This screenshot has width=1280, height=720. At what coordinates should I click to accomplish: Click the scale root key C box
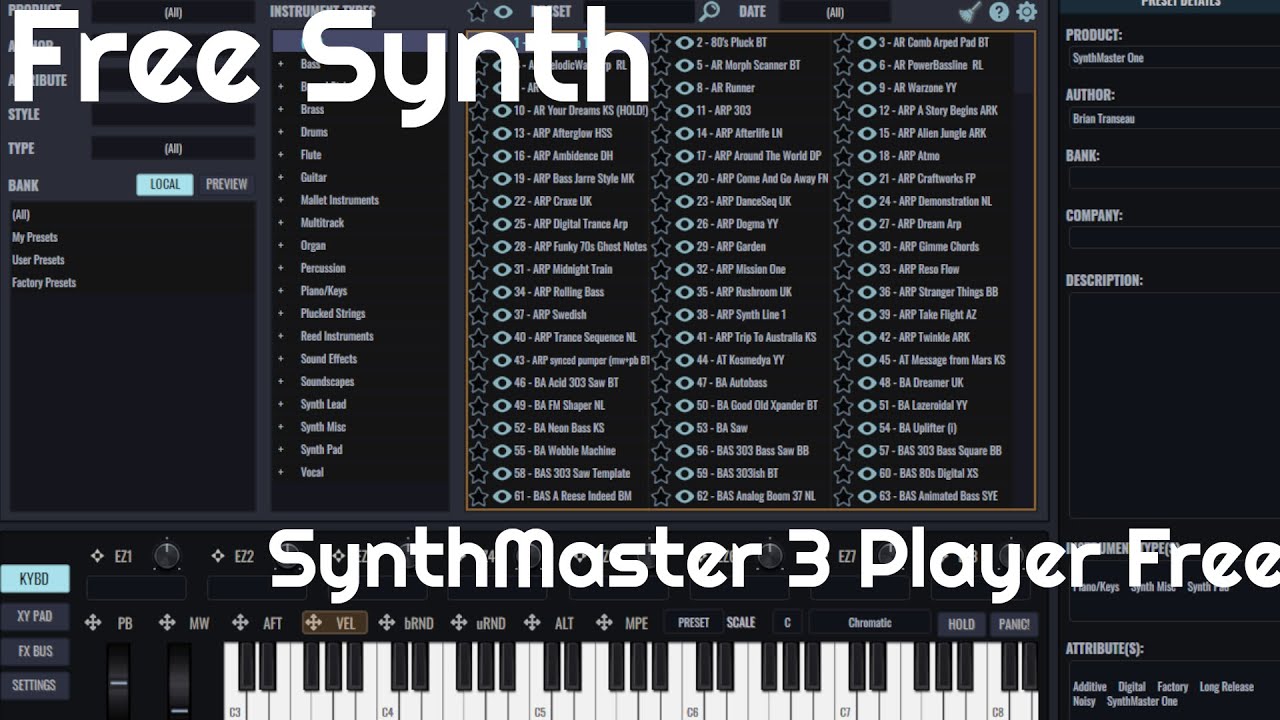(787, 622)
